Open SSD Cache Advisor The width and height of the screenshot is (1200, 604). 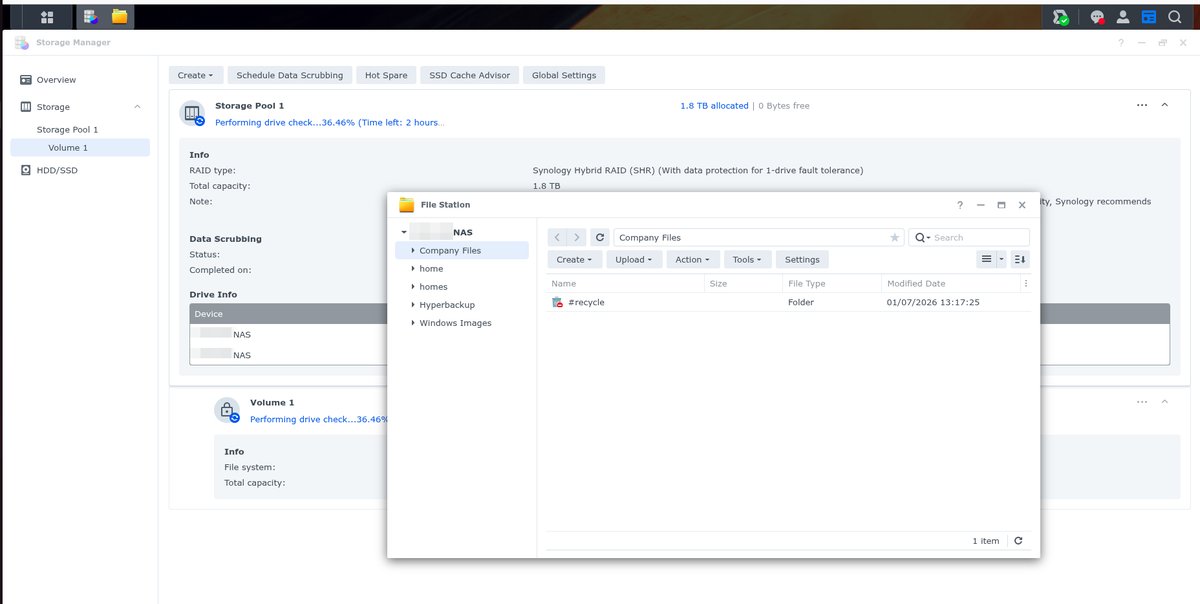click(469, 75)
